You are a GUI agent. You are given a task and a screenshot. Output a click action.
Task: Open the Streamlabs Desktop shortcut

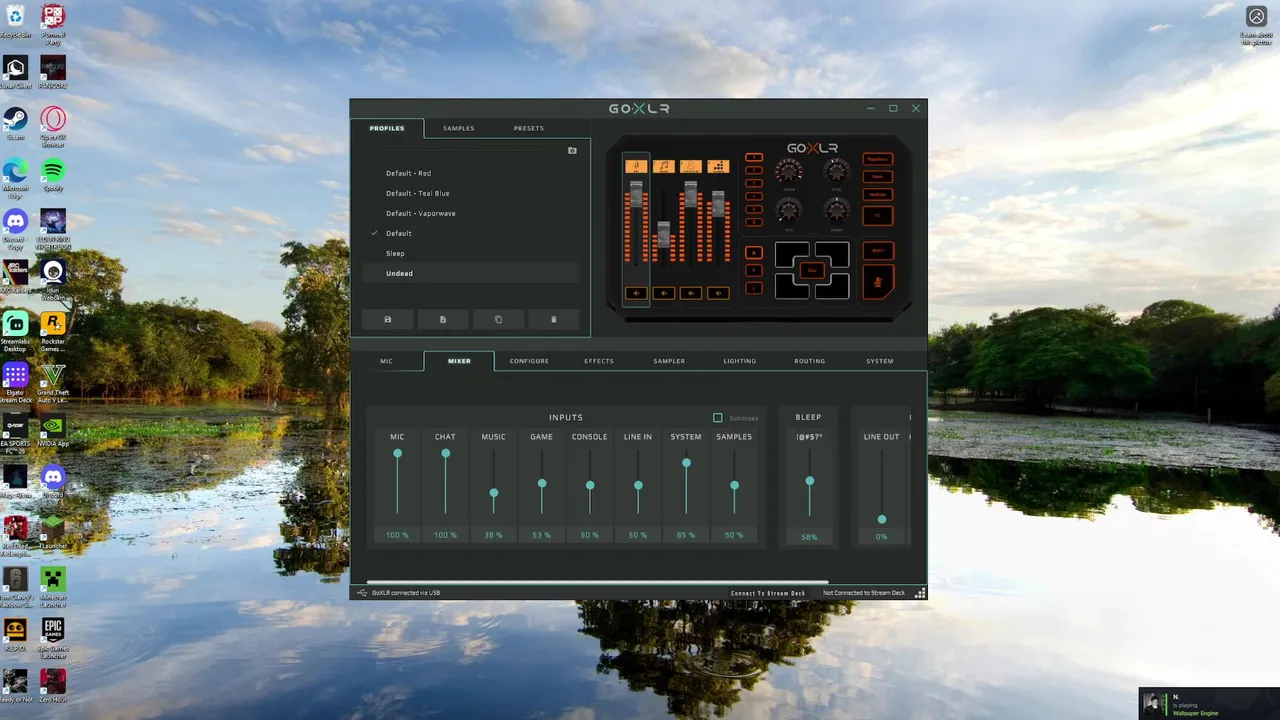pos(15,330)
